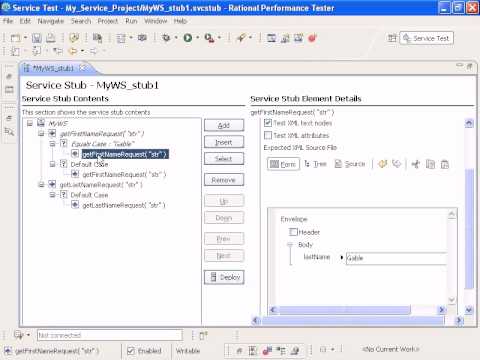Screen dimensions: 480x360
Task: Open the Debug dropdown arrow
Action: point(176,38)
